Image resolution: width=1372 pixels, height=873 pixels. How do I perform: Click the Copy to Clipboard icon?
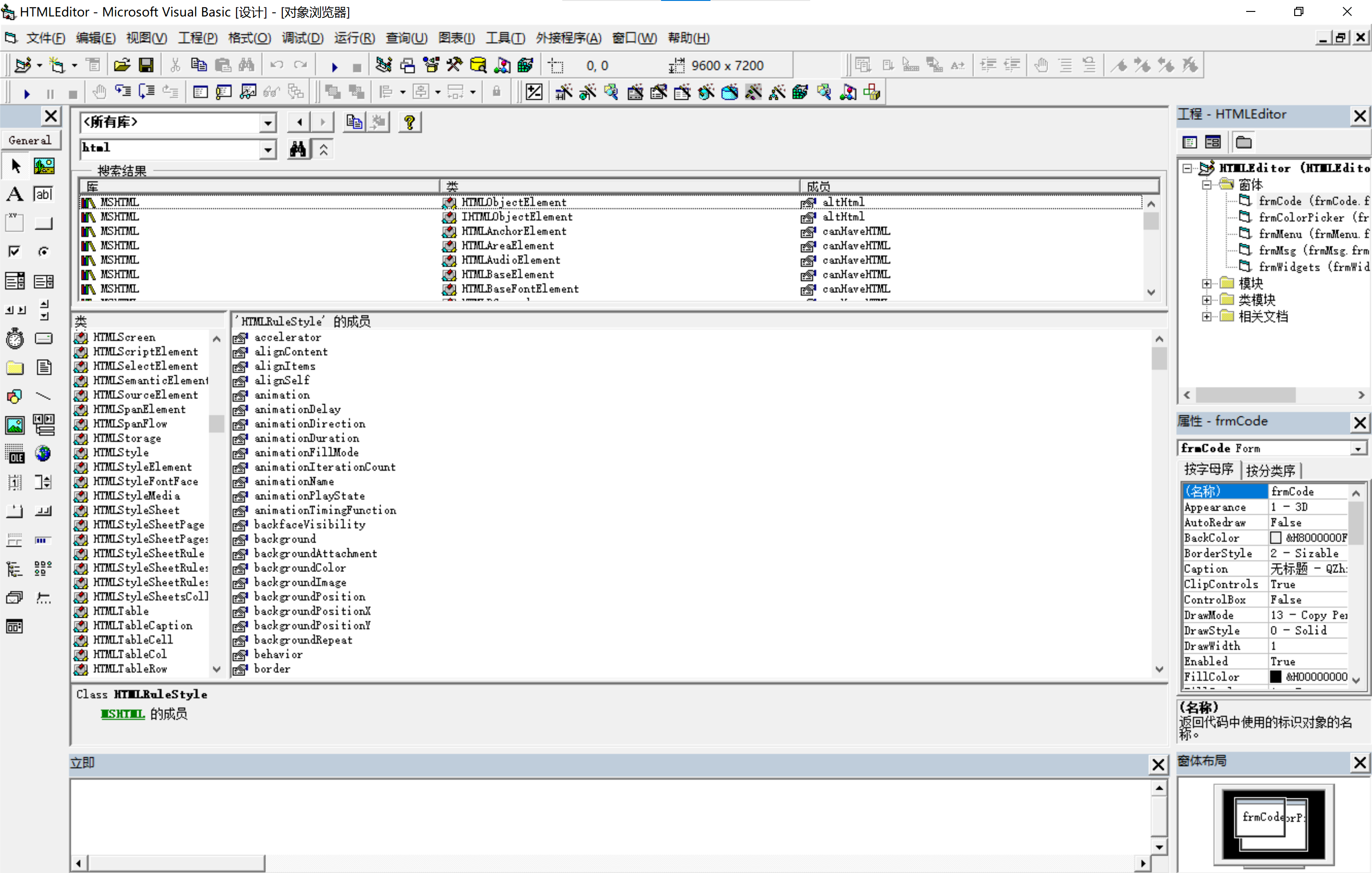[x=354, y=122]
